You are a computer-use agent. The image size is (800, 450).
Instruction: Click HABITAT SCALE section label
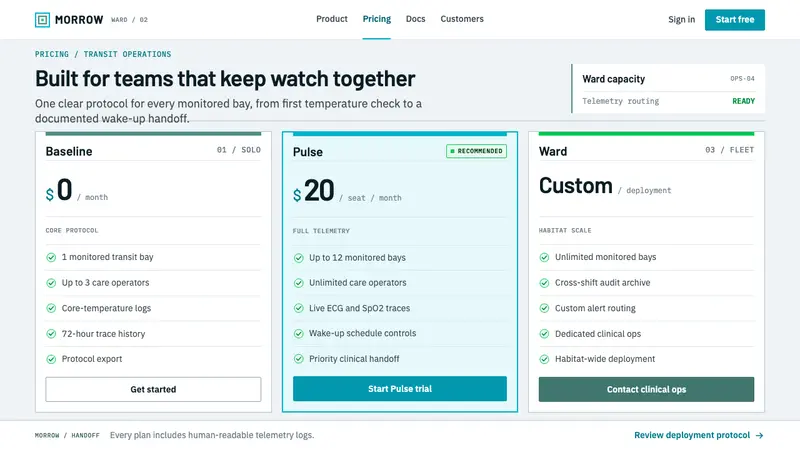click(565, 231)
